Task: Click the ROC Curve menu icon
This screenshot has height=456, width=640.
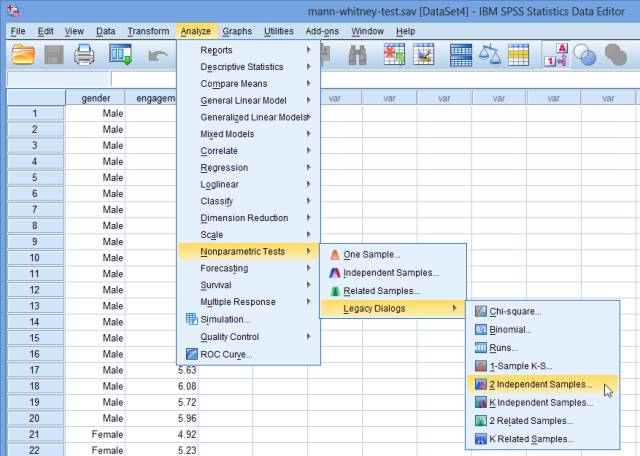Action: click(191, 354)
